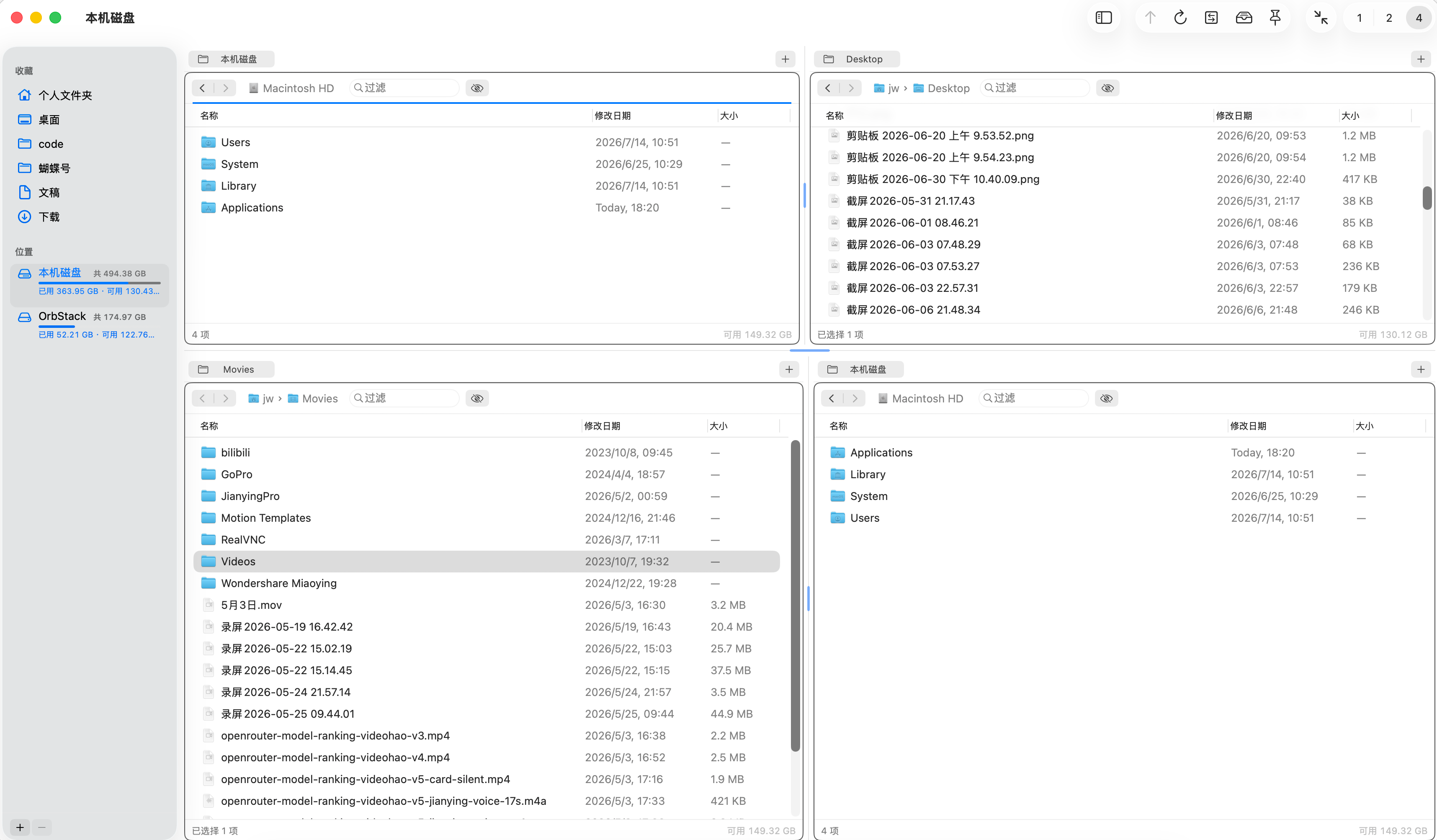Select file 5月3日.mov
The image size is (1437, 840).
pyautogui.click(x=487, y=605)
